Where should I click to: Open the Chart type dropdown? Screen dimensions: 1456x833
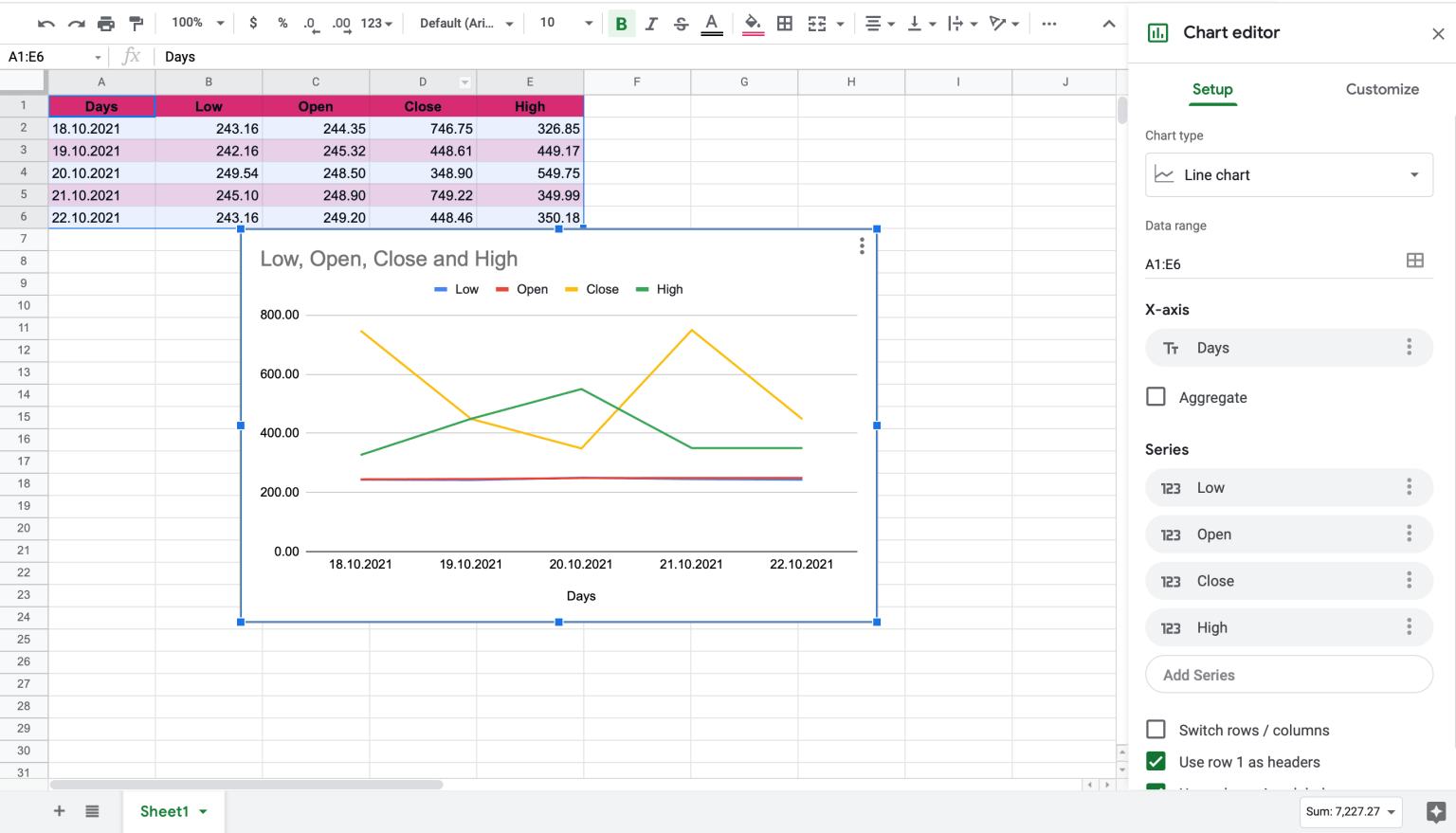(1288, 174)
